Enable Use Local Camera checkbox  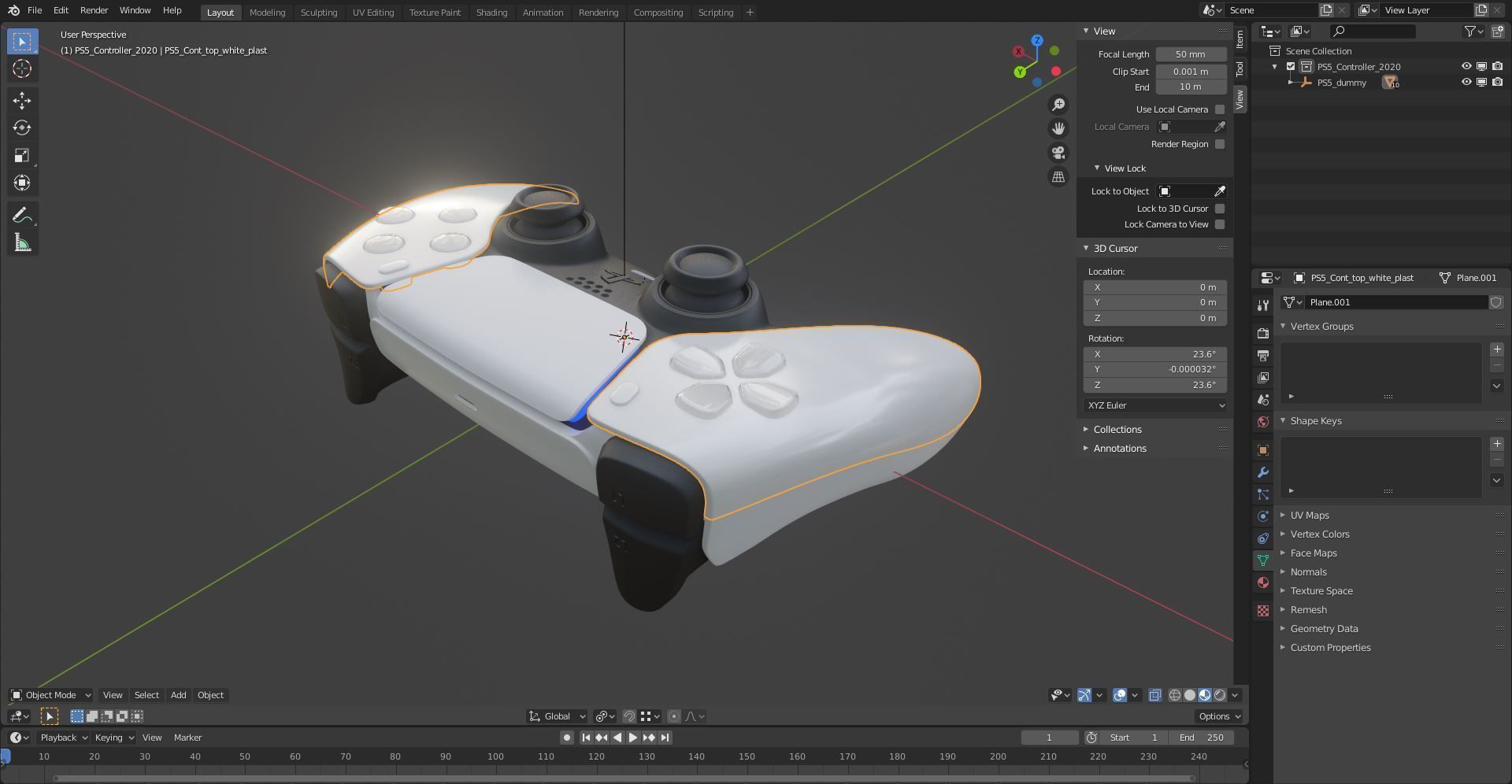click(1220, 109)
